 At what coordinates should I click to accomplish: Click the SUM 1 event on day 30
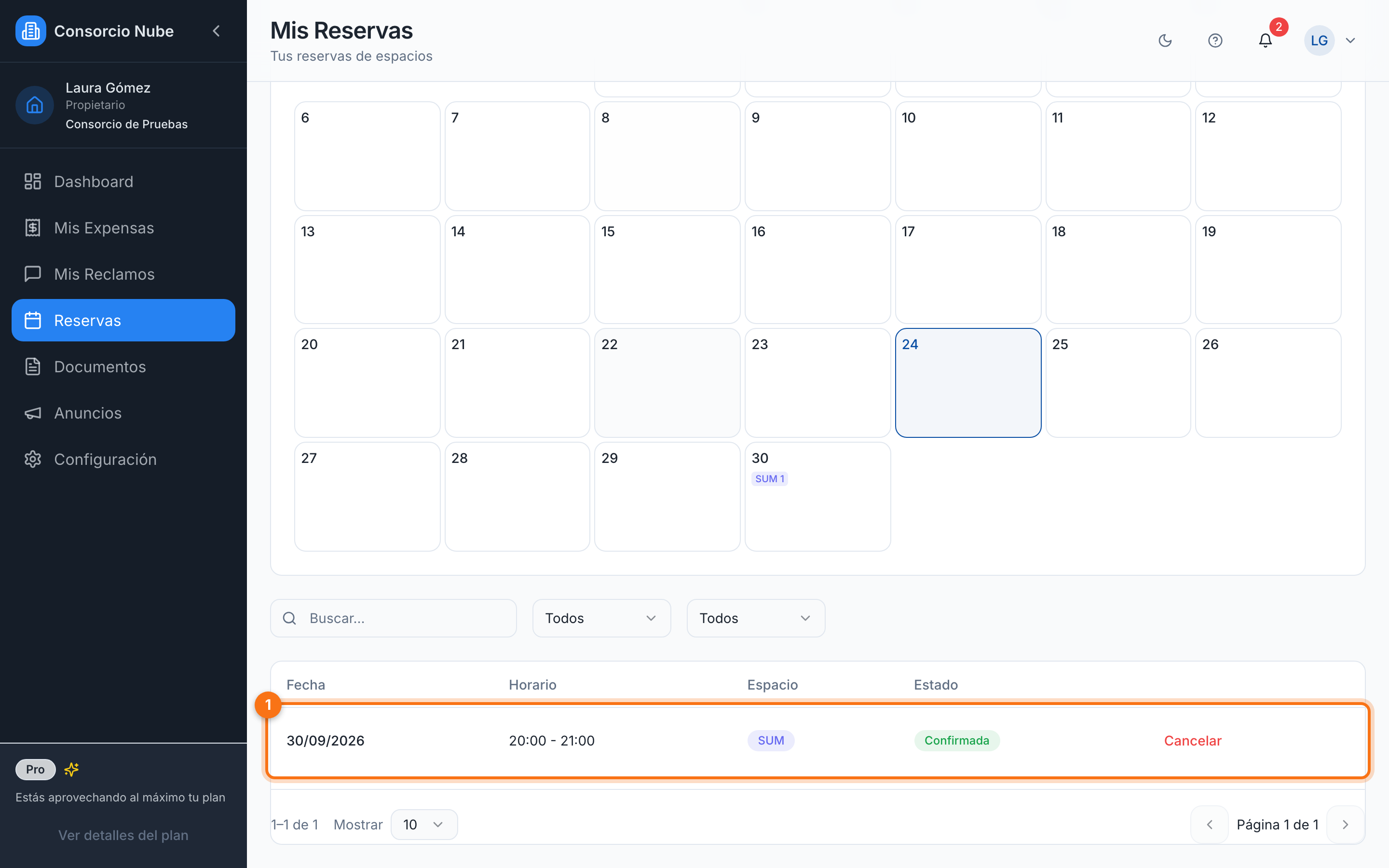pyautogui.click(x=770, y=479)
